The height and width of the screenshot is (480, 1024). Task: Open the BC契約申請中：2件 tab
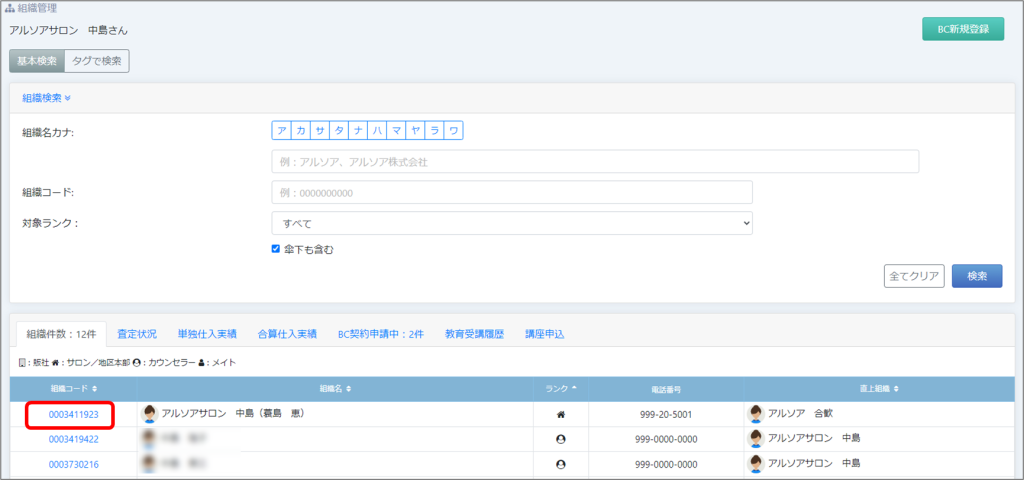pos(381,334)
